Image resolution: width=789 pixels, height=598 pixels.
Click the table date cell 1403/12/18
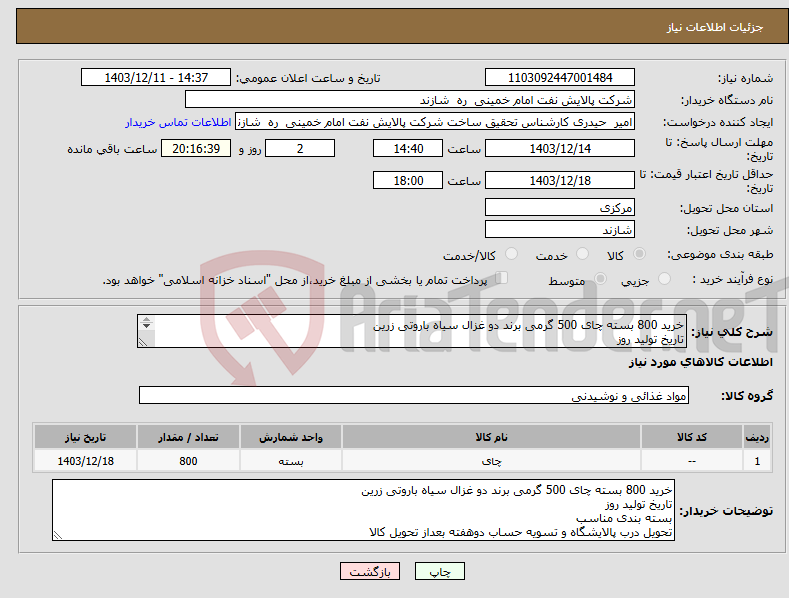(x=86, y=461)
